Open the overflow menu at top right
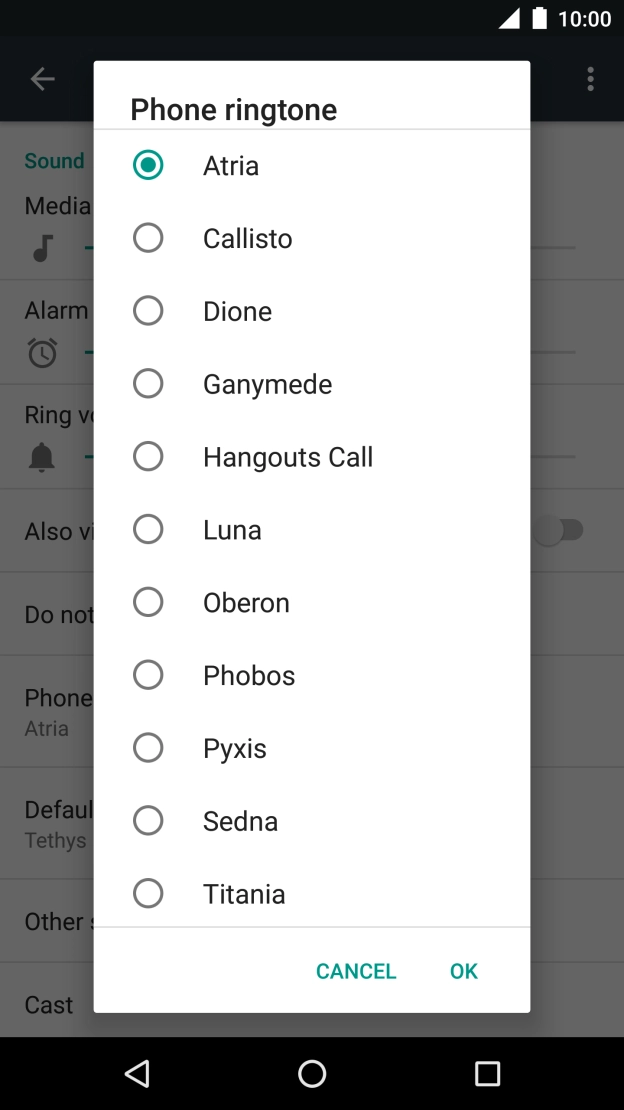Screen dimensions: 624x1110 (590, 78)
